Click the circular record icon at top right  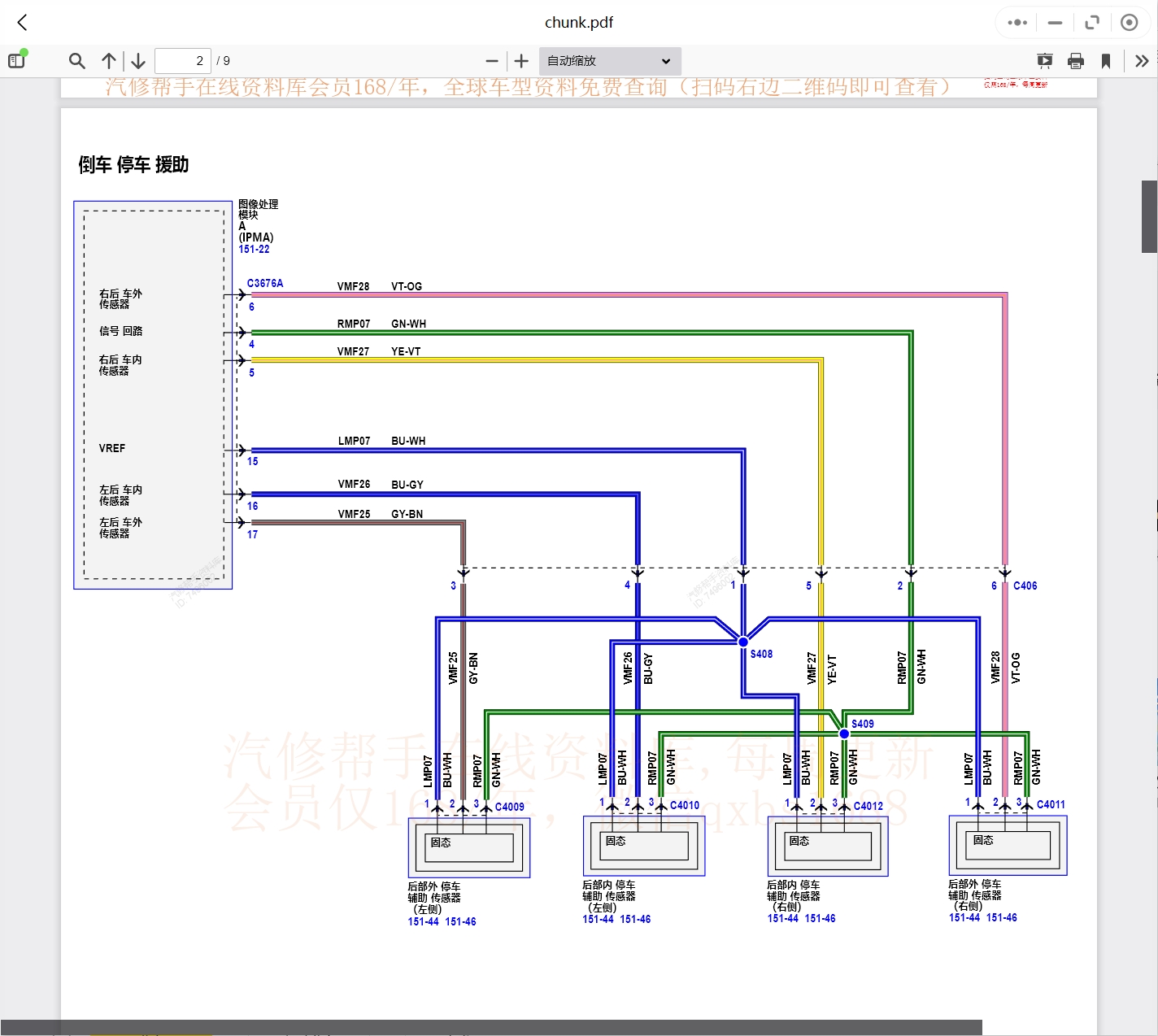[1130, 22]
